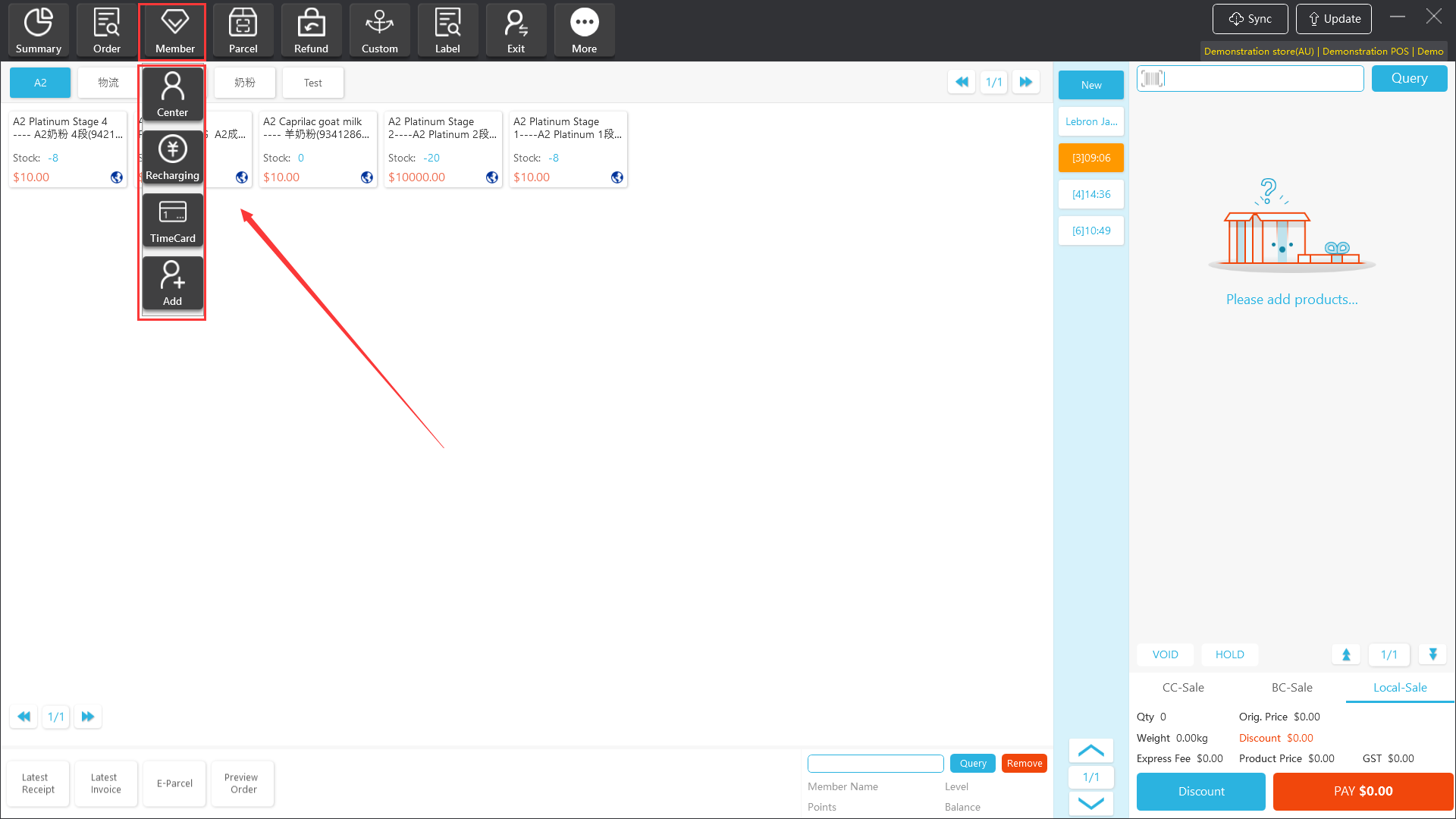This screenshot has height=819, width=1456.
Task: Open Member Center from dropdown
Action: [x=173, y=94]
